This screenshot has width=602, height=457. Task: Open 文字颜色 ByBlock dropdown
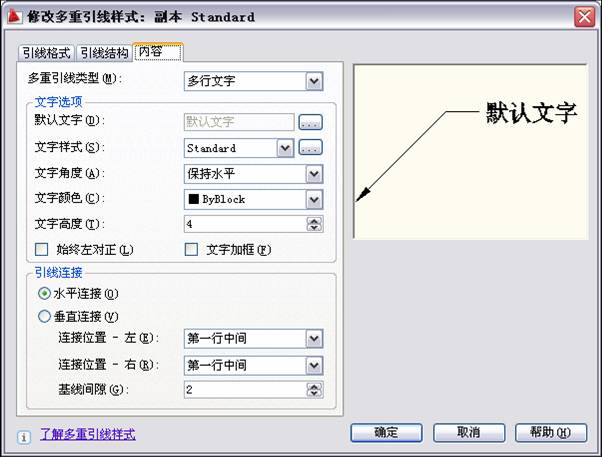(x=314, y=199)
